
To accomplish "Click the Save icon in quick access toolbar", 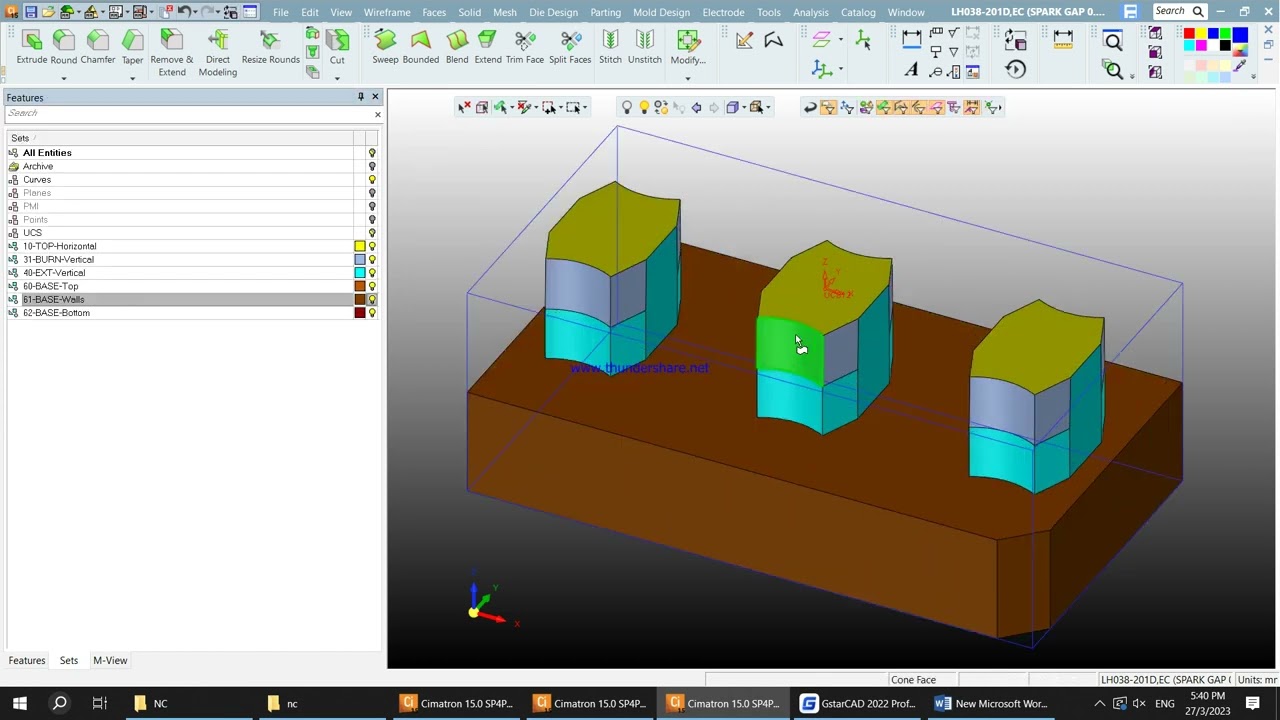I will [30, 12].
